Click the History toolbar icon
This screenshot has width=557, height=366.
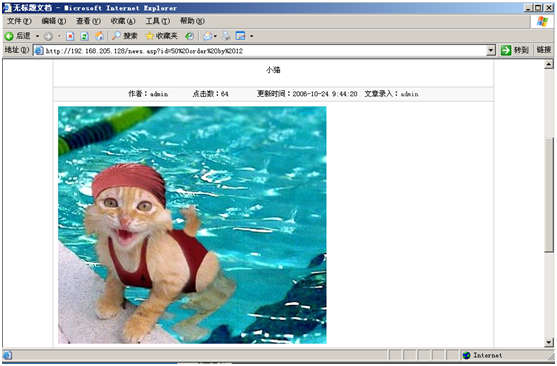pyautogui.click(x=190, y=36)
